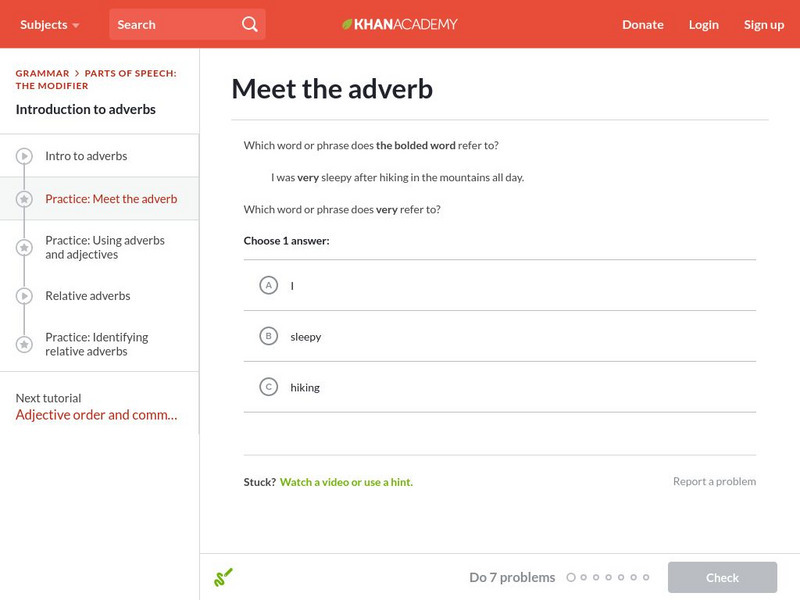Click the first problem progress dot

[571, 577]
